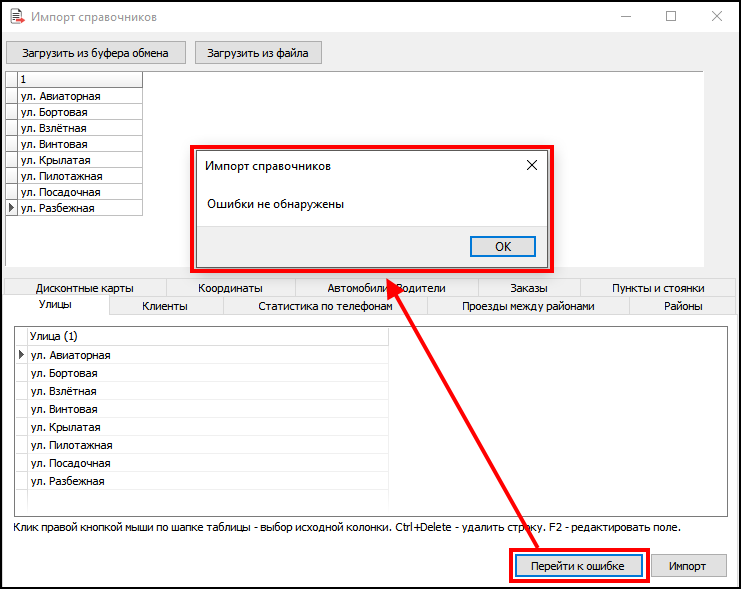Select Проезды между районами tab
Image resolution: width=741 pixels, height=589 pixels.
click(528, 306)
